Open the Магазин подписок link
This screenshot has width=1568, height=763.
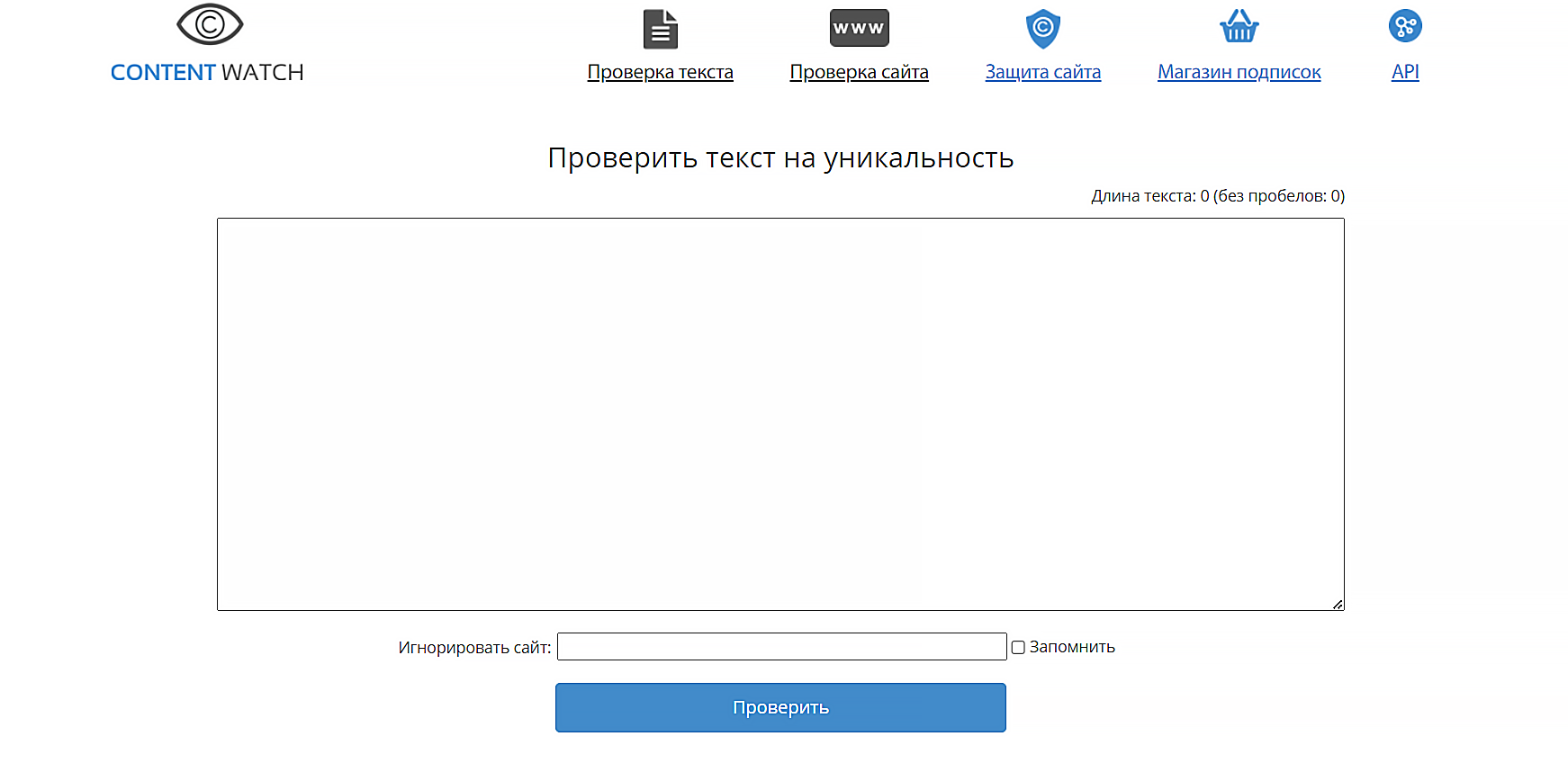(x=1239, y=72)
